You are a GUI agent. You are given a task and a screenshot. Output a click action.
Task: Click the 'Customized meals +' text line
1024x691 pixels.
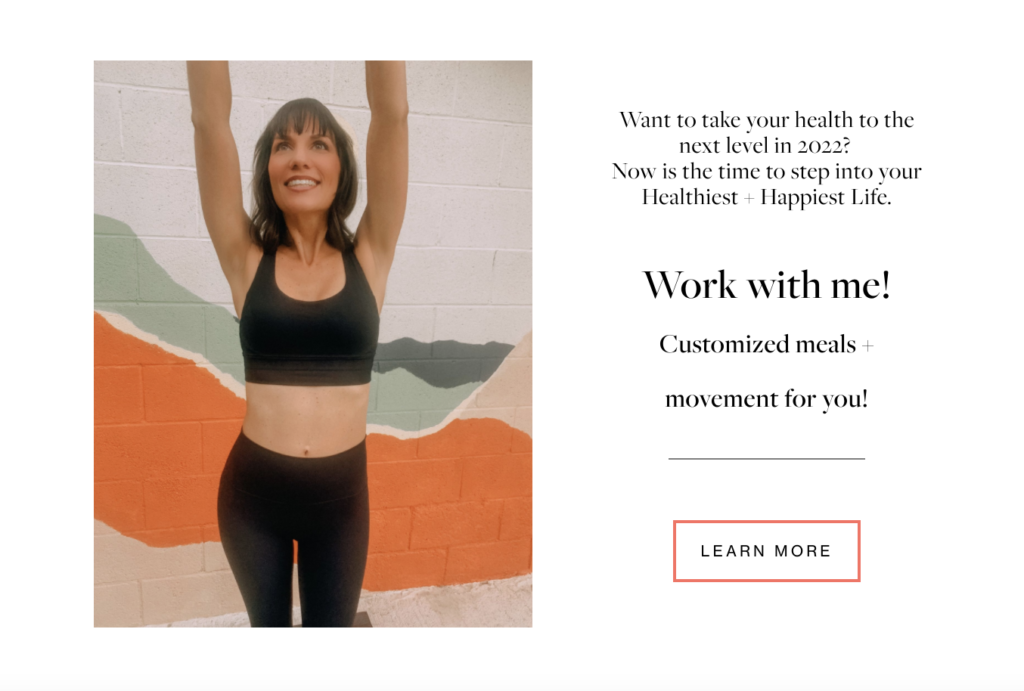coord(766,344)
